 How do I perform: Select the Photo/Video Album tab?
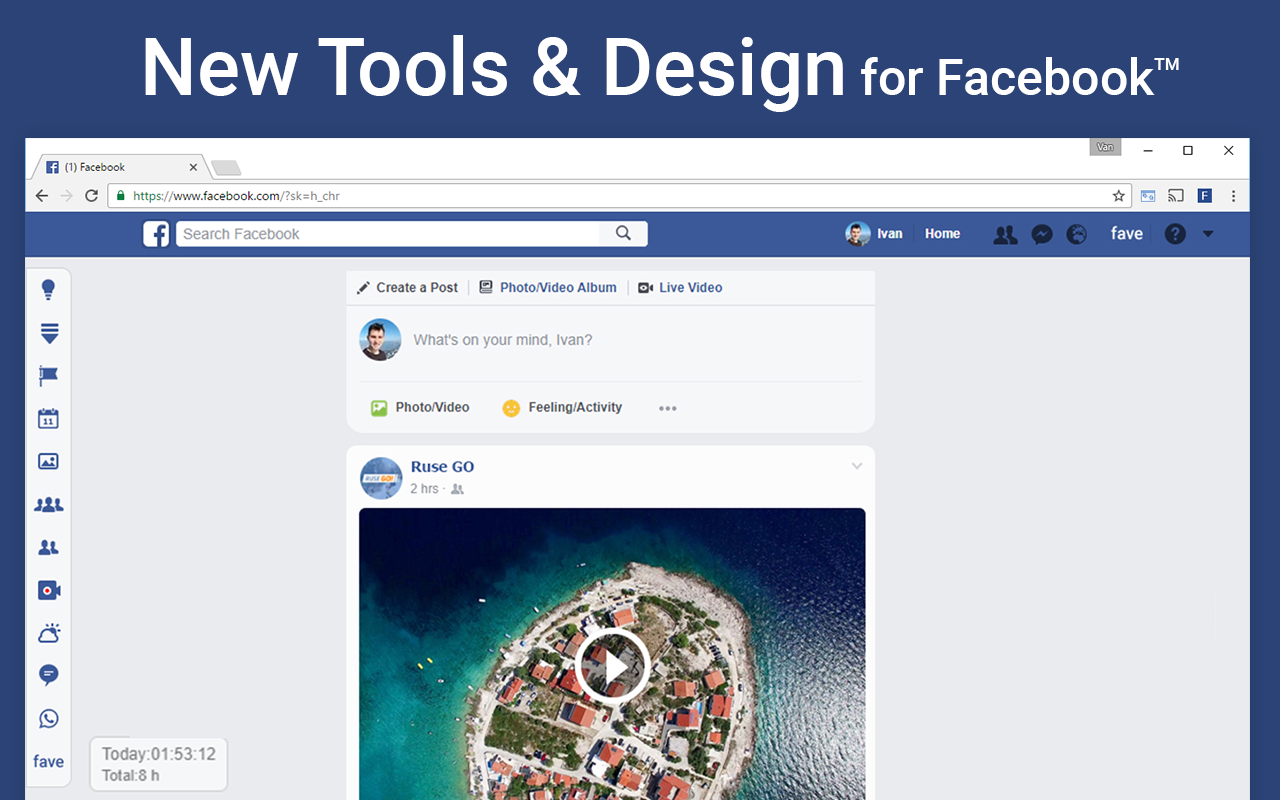click(548, 287)
